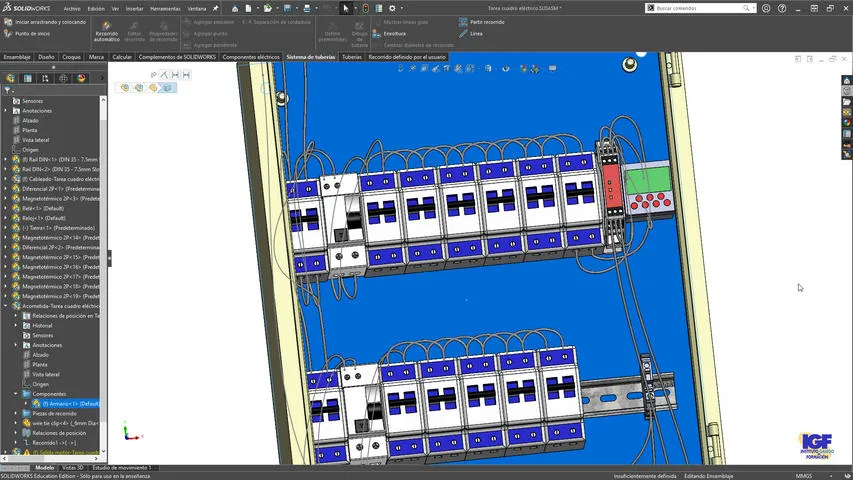Open the Herramientas menu
Viewport: 853px width, 480px height.
point(165,9)
